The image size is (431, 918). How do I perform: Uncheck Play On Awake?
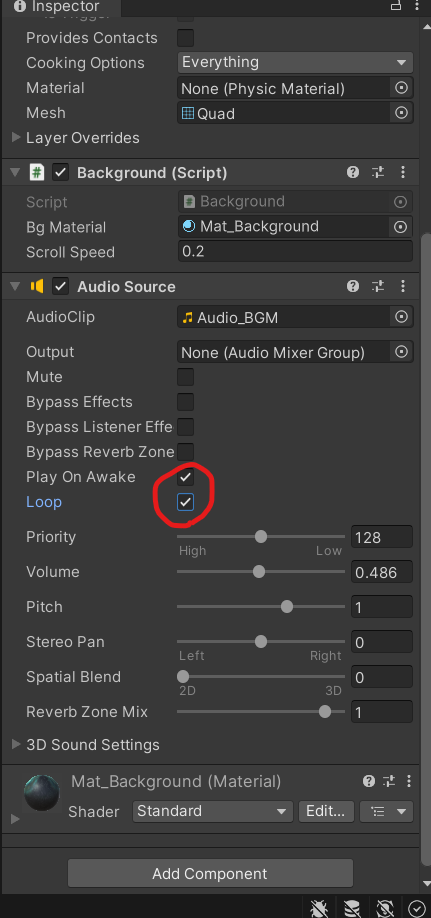click(x=185, y=477)
